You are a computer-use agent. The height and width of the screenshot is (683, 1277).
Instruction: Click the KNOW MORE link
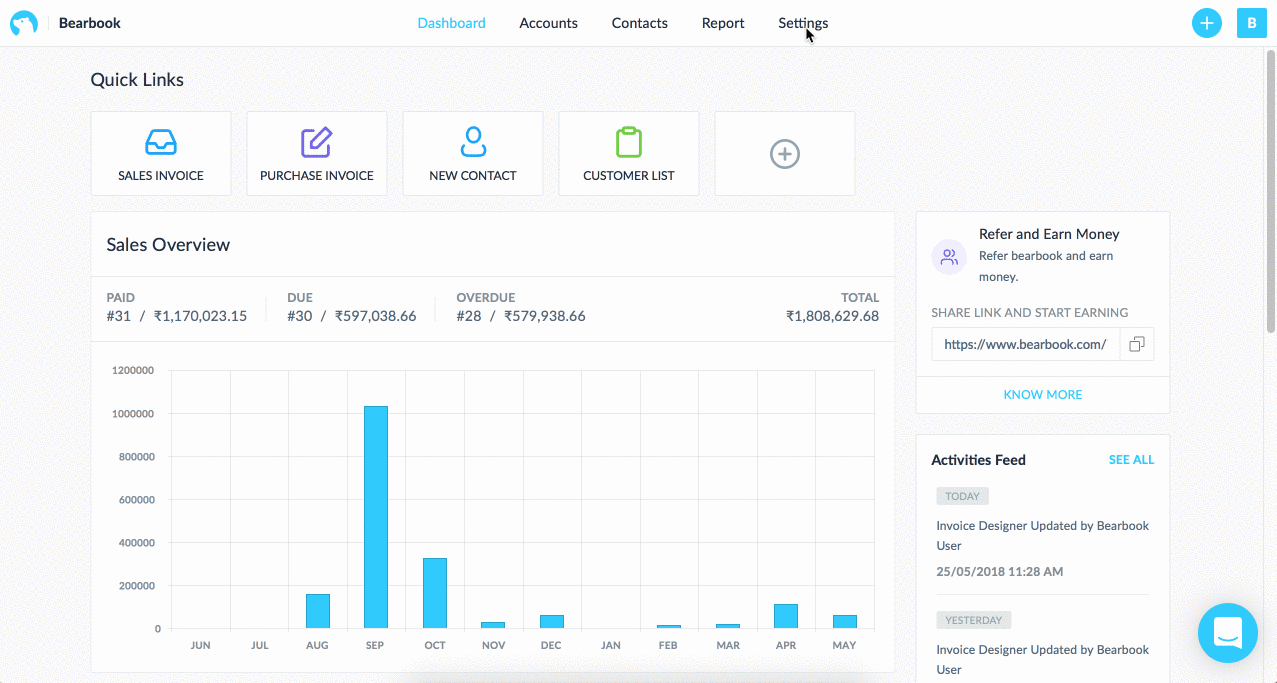[x=1043, y=395]
